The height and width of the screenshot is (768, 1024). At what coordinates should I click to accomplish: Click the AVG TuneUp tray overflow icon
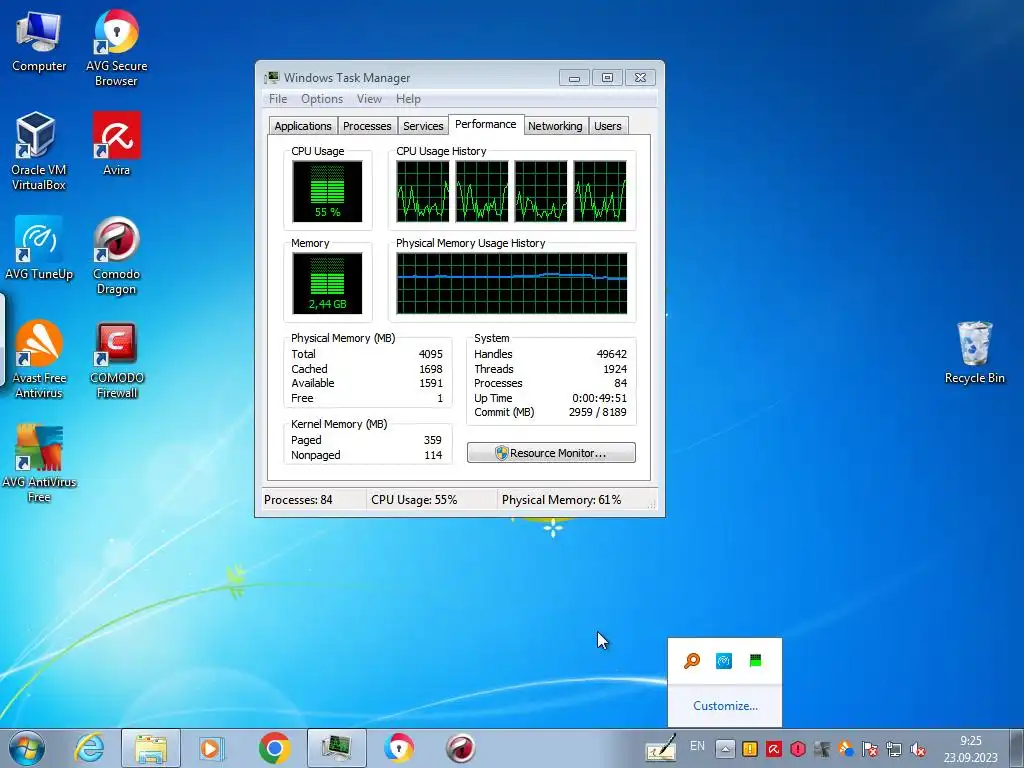point(724,661)
